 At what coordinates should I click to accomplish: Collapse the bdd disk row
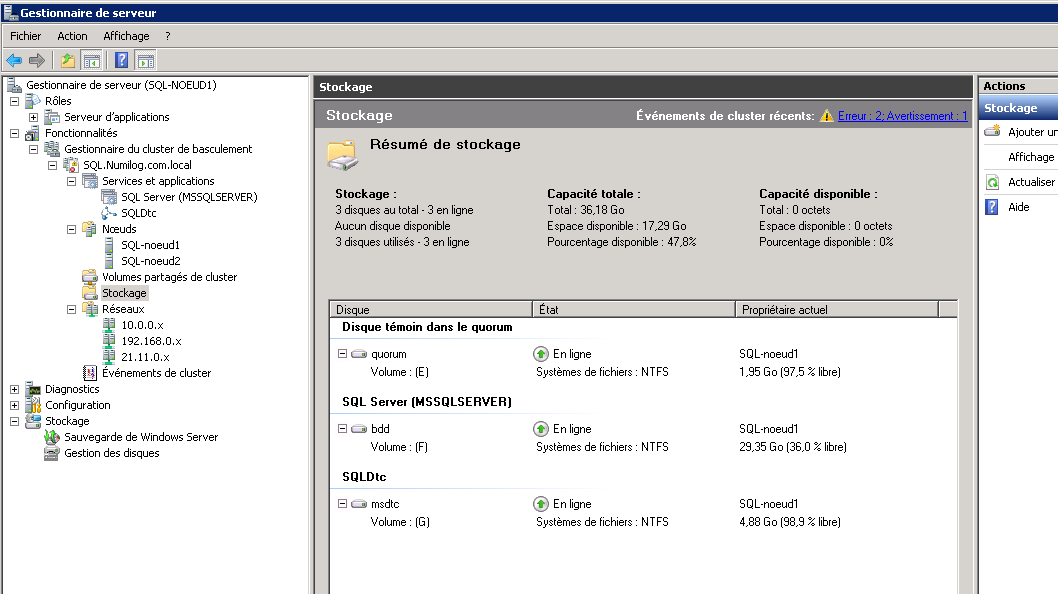point(342,429)
